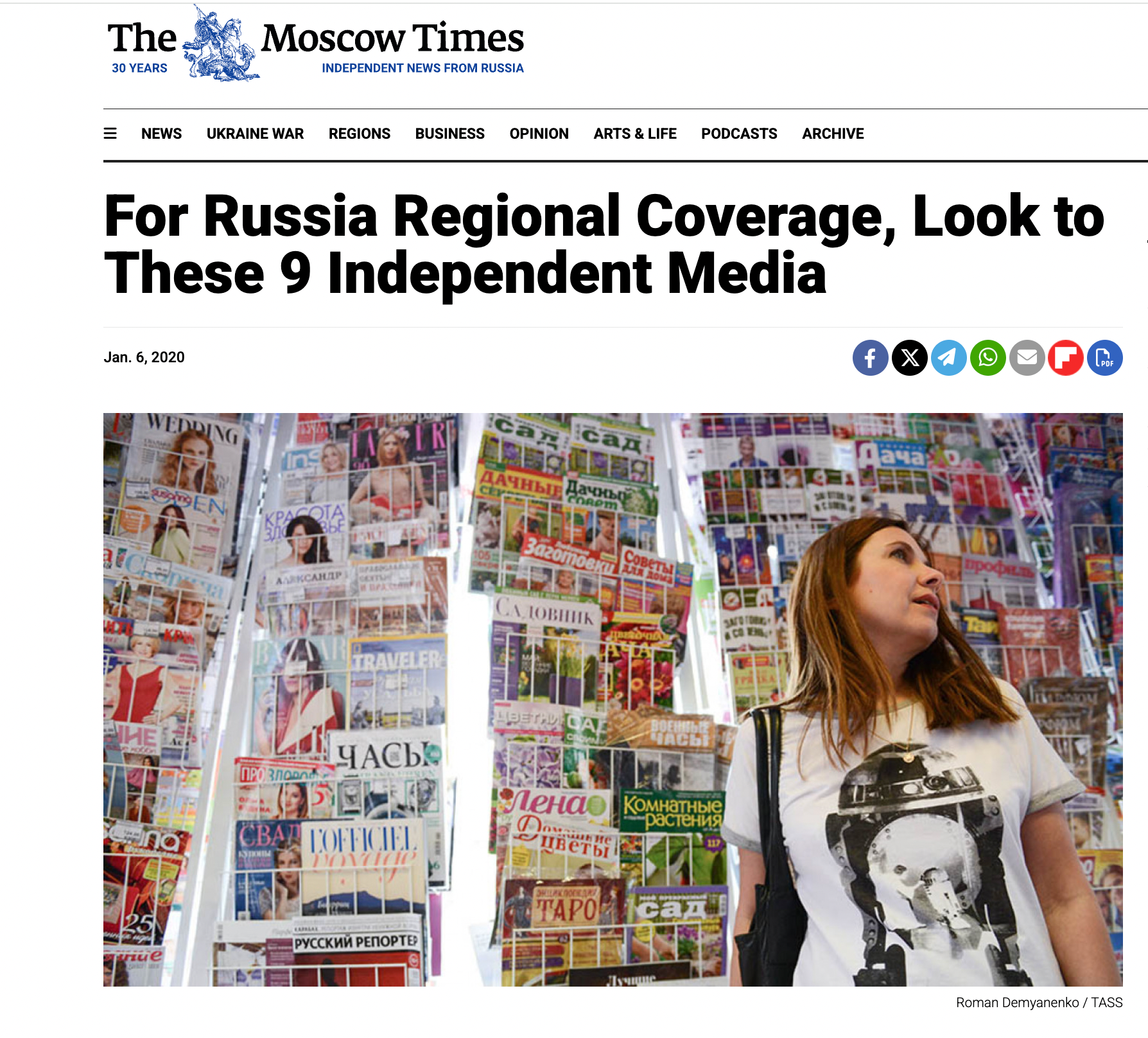The width and height of the screenshot is (1148, 1038).
Task: Share article on Flipboard
Action: tap(1066, 358)
